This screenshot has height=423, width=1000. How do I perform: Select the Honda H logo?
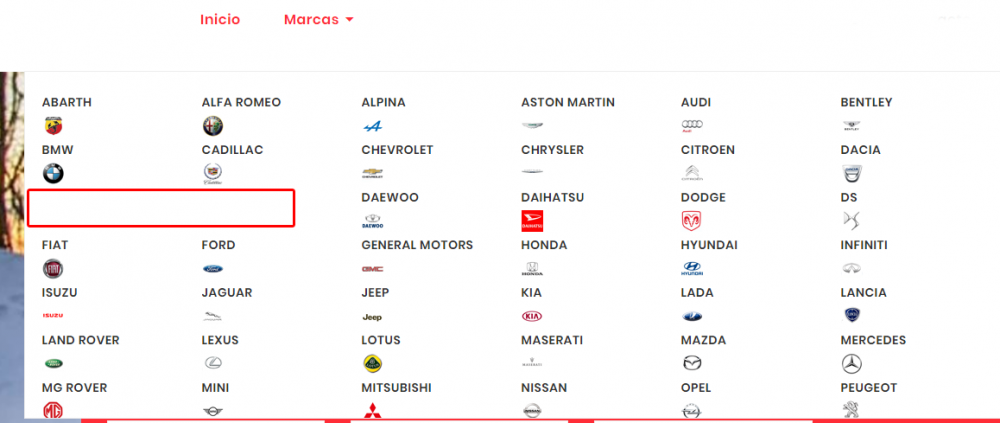[x=532, y=269]
